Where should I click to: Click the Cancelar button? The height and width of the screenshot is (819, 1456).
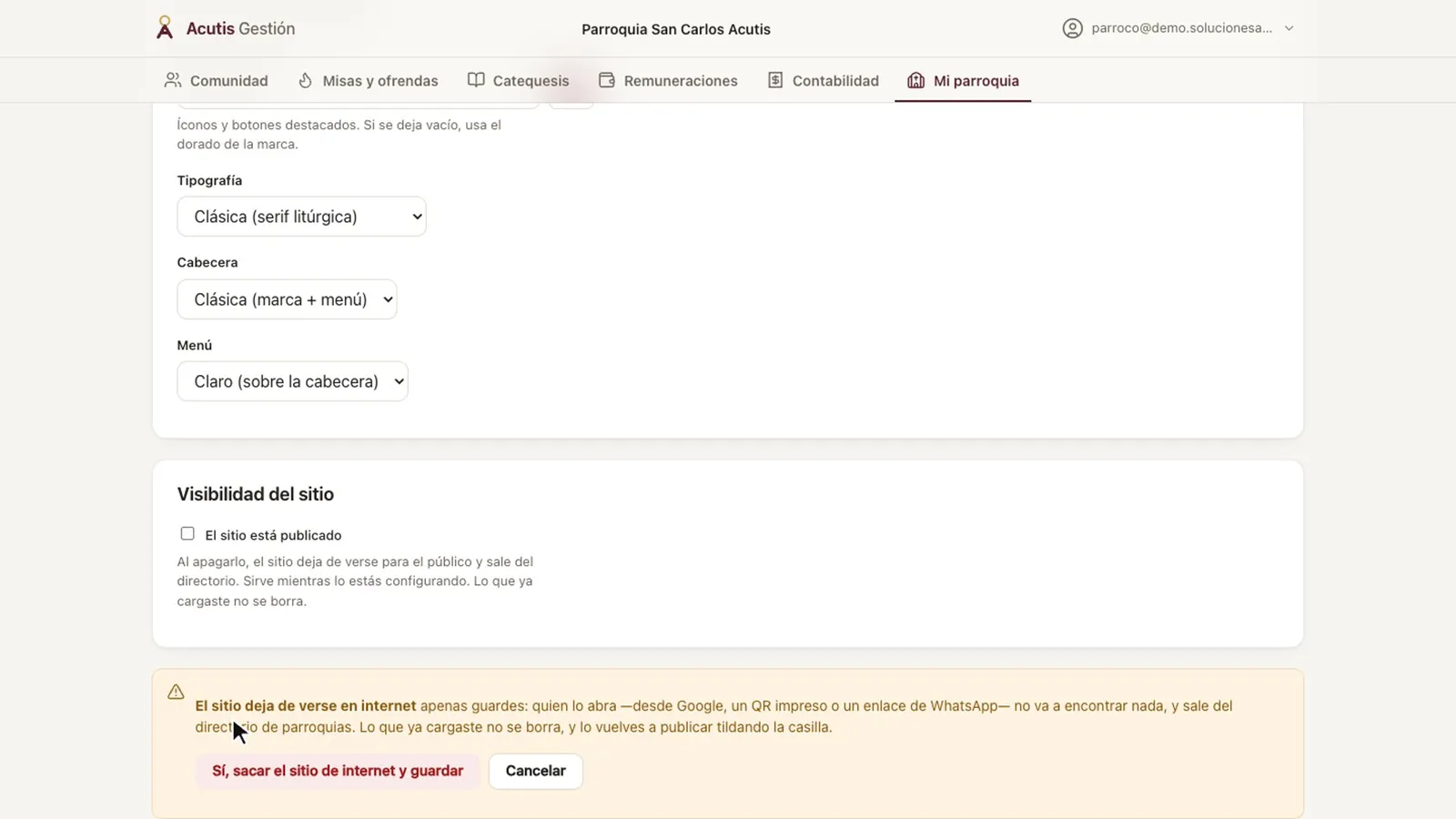coord(536,771)
